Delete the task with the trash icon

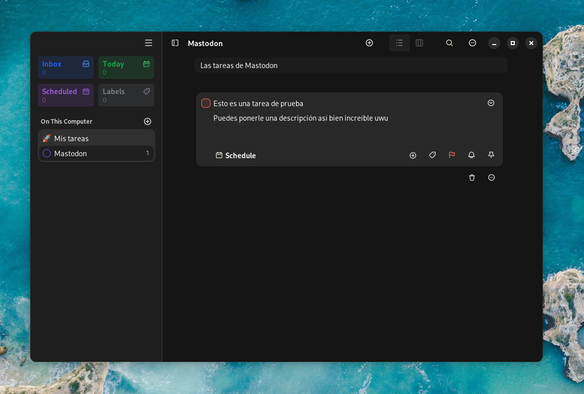(x=472, y=178)
